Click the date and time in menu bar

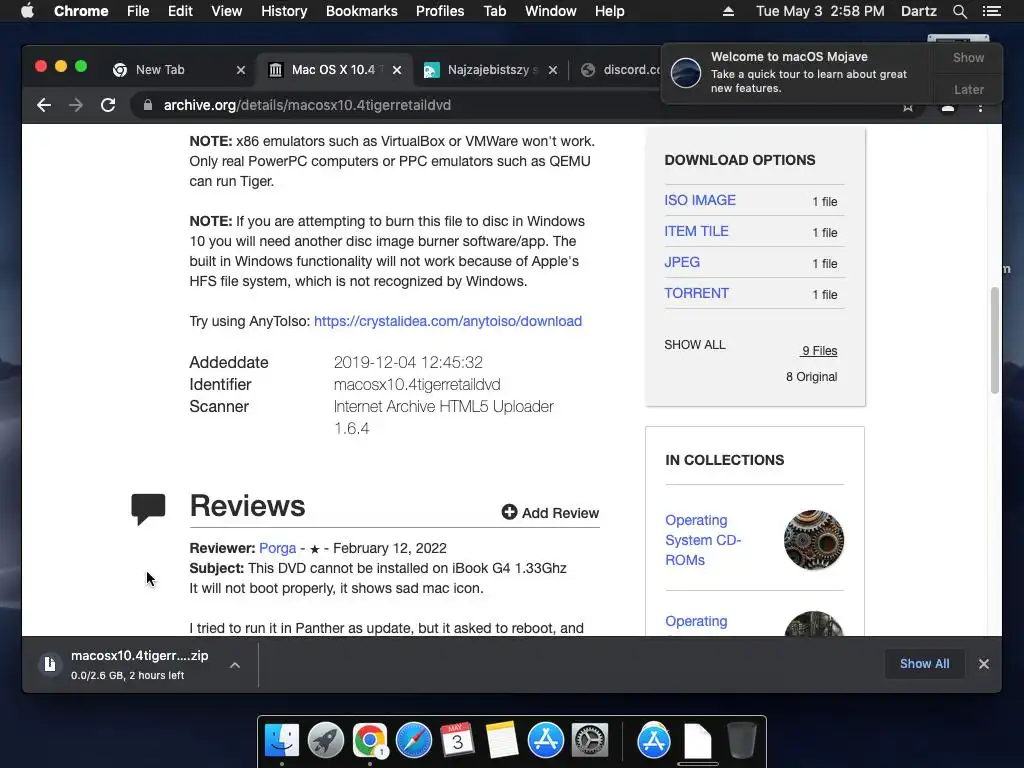pyautogui.click(x=820, y=11)
